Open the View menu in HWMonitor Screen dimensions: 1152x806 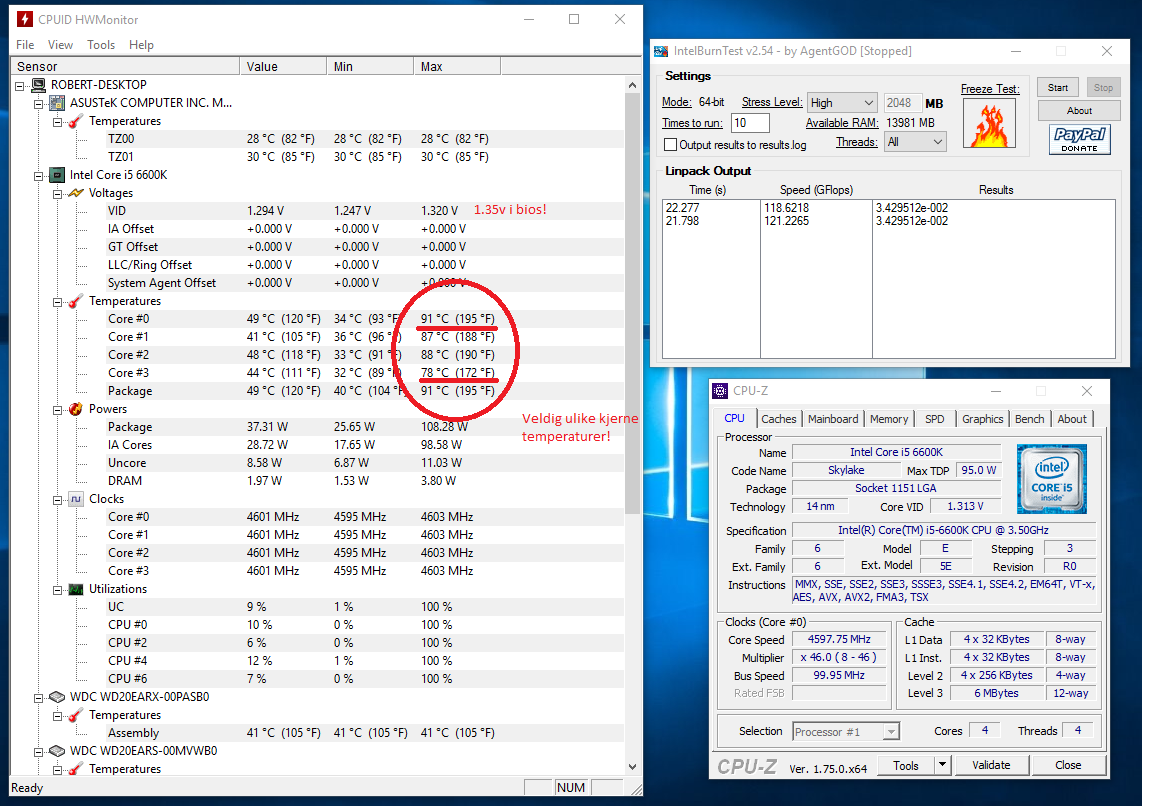tap(60, 45)
